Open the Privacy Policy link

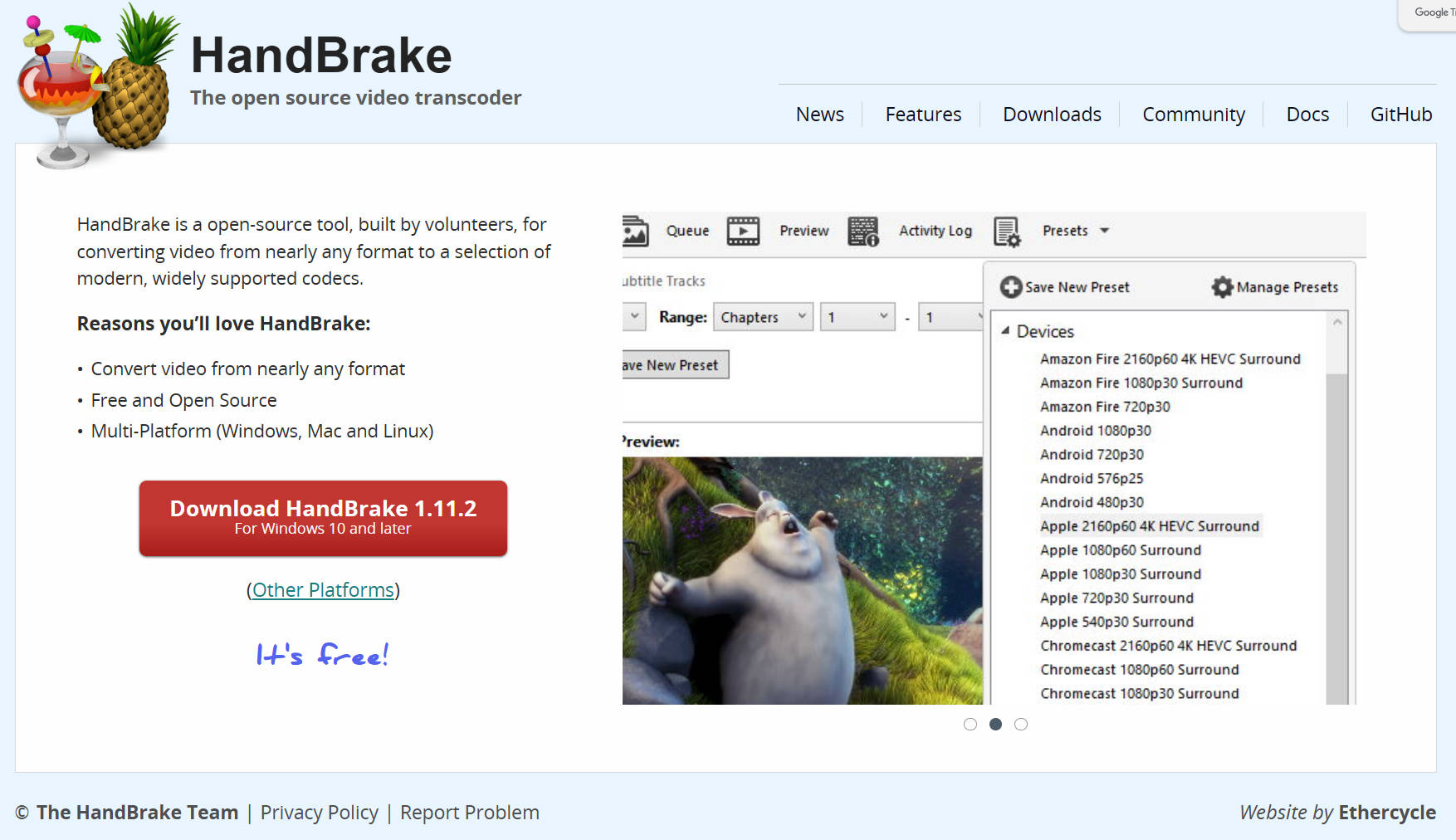(320, 813)
